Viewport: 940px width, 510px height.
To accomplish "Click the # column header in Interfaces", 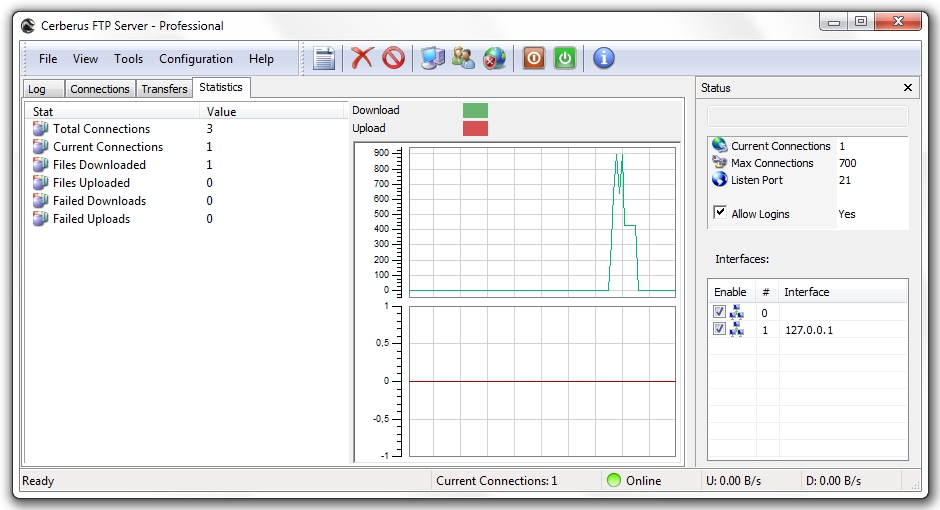I will [x=767, y=292].
